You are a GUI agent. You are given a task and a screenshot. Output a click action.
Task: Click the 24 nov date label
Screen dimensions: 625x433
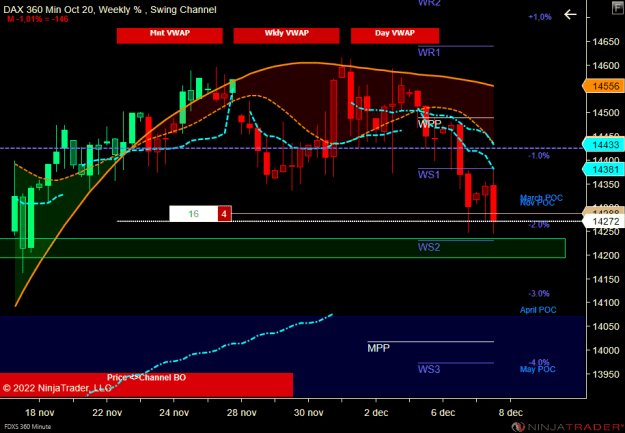tap(174, 413)
